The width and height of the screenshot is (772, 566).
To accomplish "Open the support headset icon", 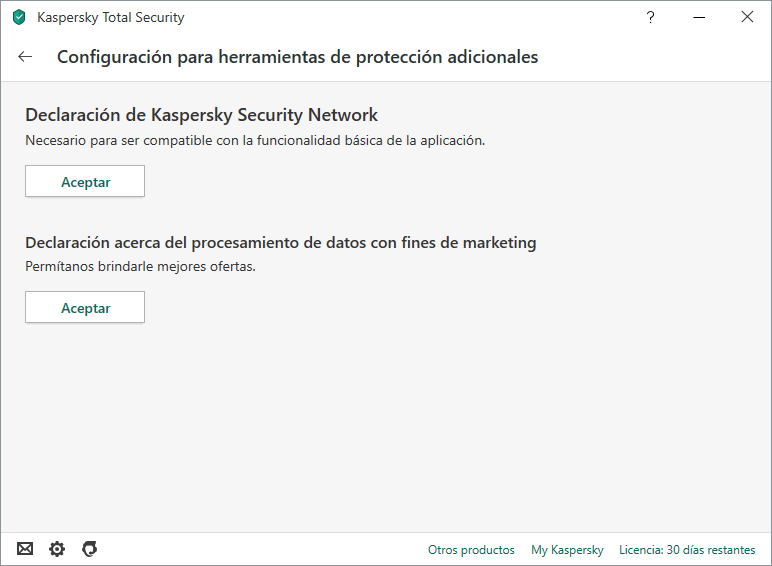I will click(89, 549).
